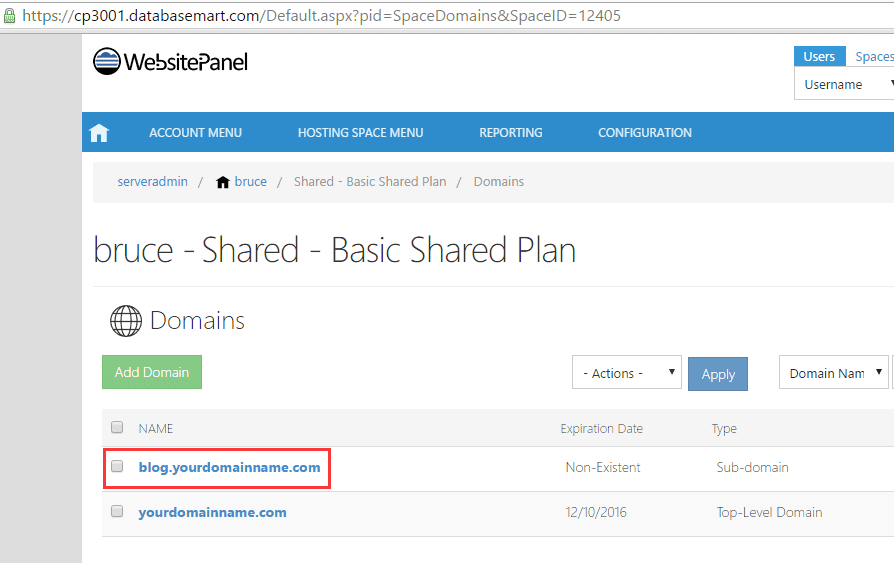Click the page title bruce - Shared heading

pyautogui.click(x=335, y=250)
